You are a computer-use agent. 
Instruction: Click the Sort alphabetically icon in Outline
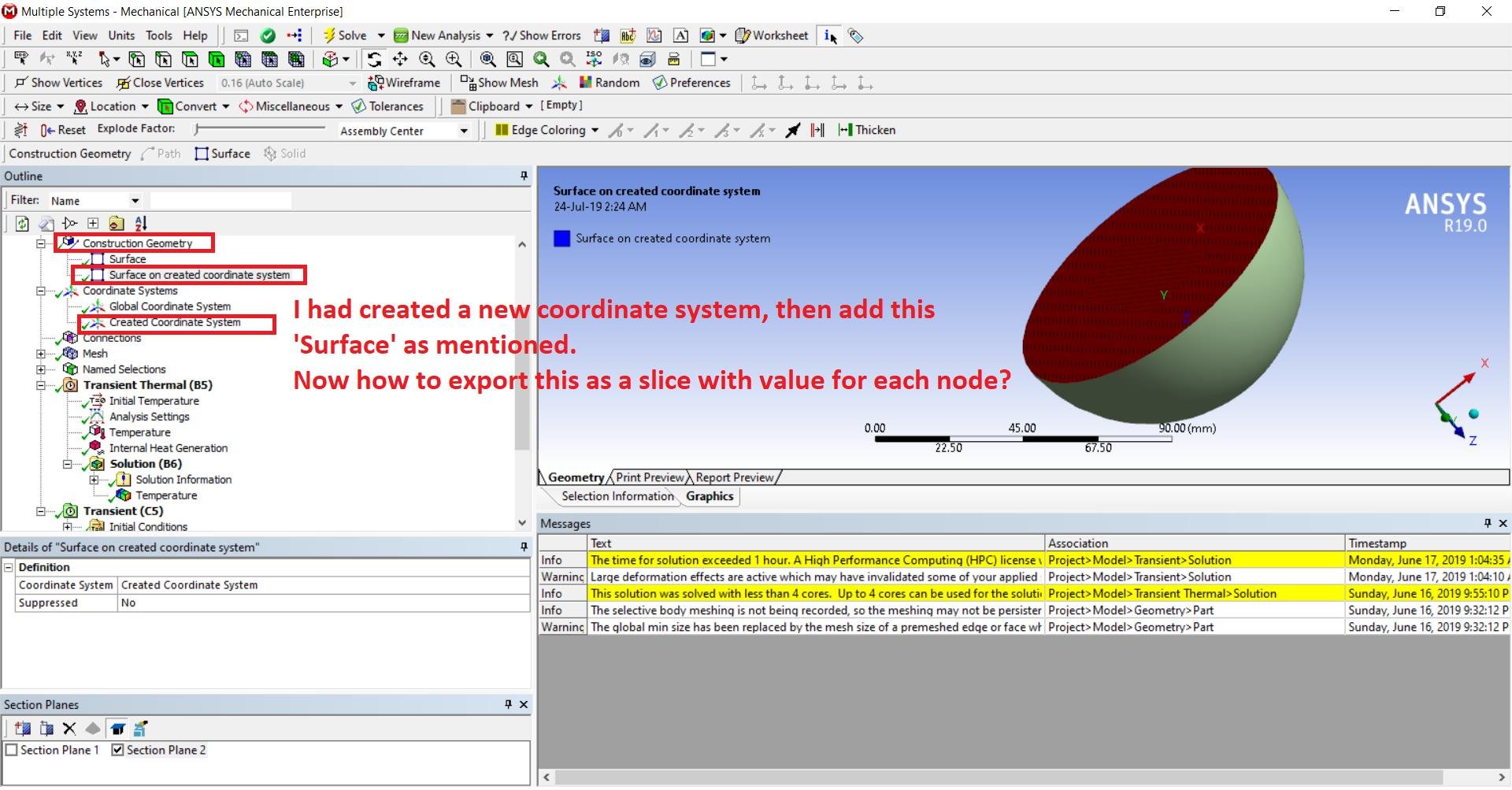(140, 224)
